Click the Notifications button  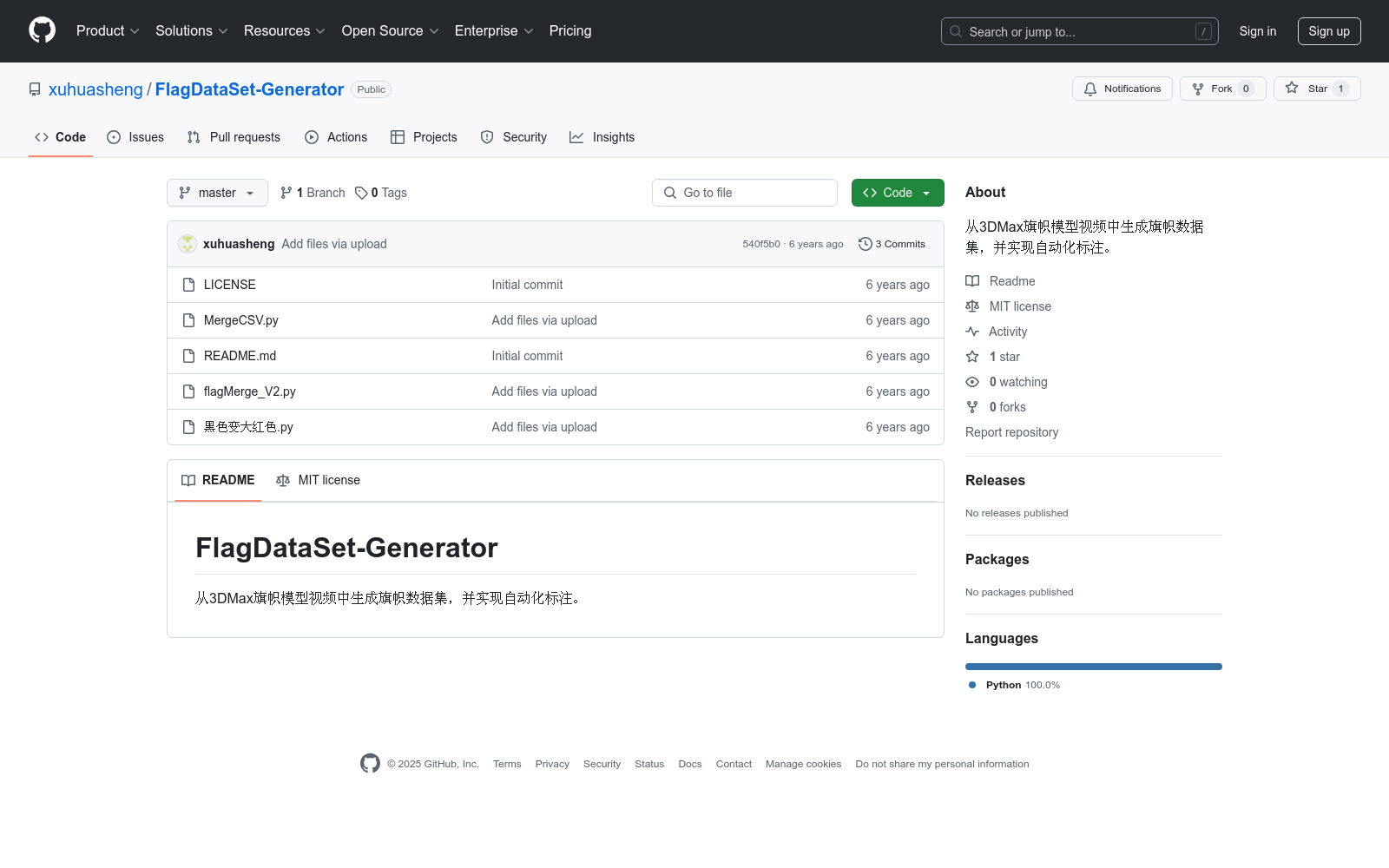(x=1122, y=89)
